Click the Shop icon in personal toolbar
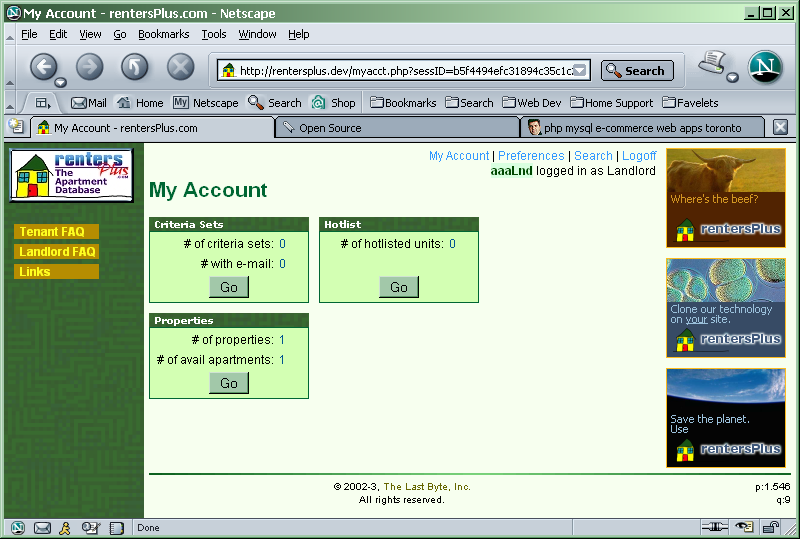The image size is (800, 539). tap(333, 102)
